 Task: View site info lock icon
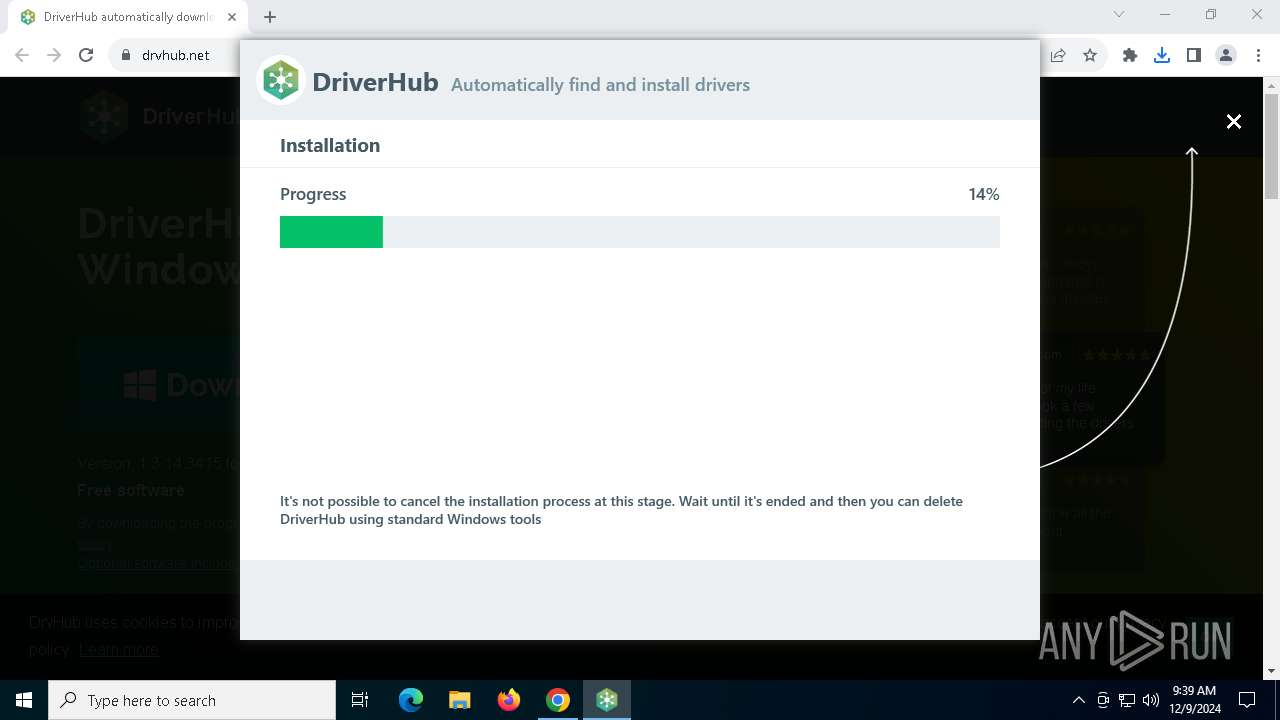126,55
